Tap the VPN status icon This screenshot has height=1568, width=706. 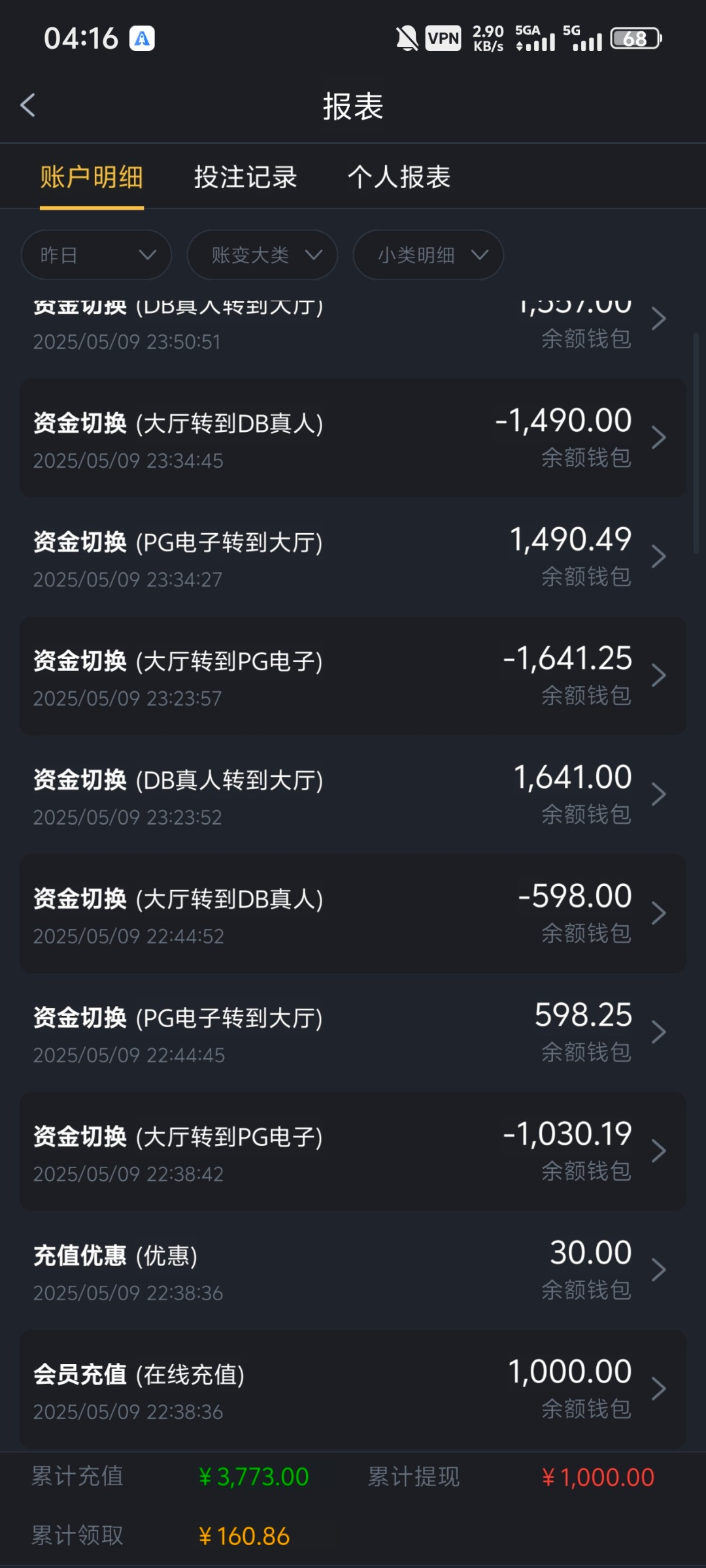[x=443, y=39]
